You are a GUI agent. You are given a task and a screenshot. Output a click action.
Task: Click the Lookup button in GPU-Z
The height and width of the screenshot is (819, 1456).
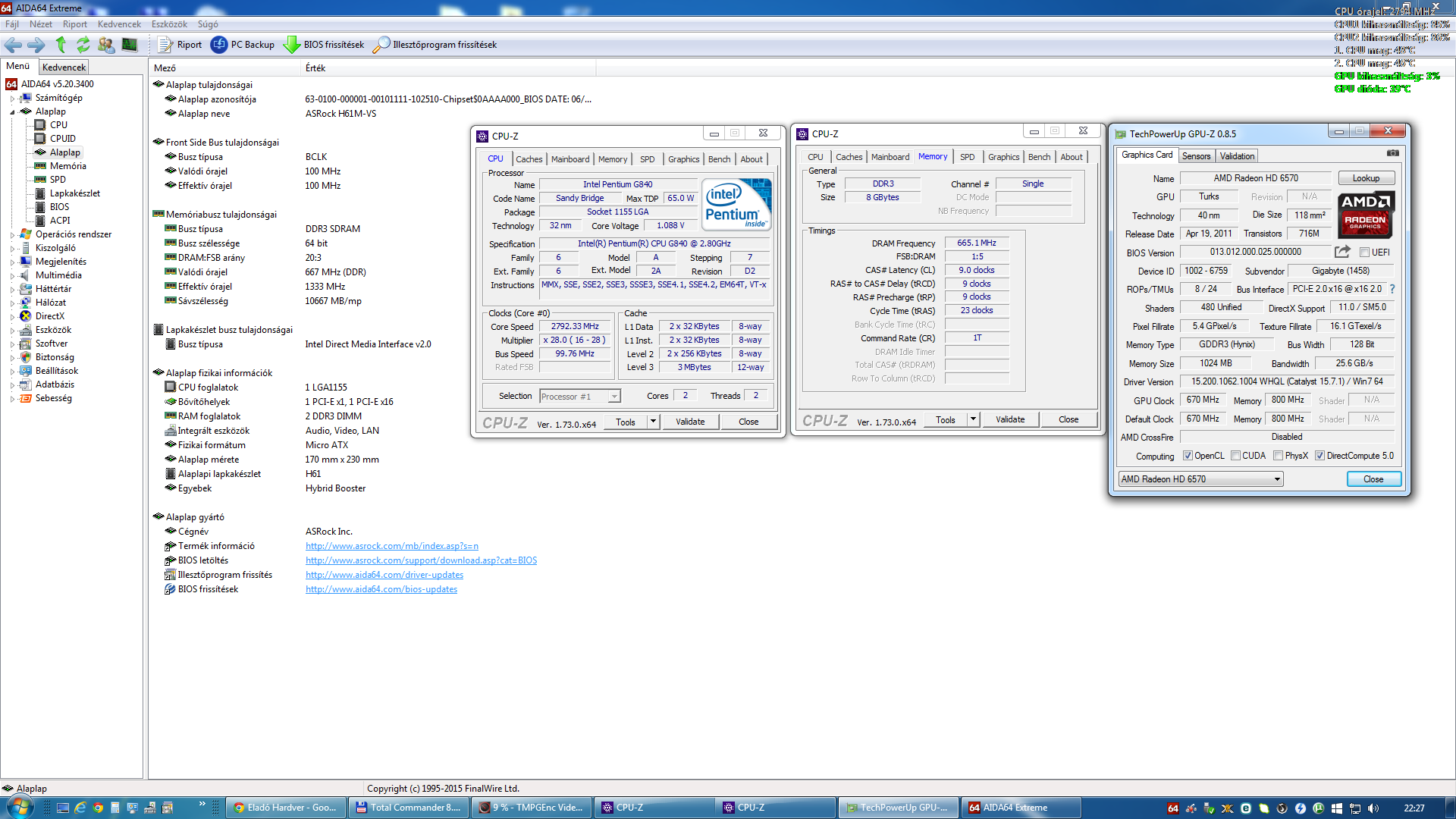(x=1366, y=178)
